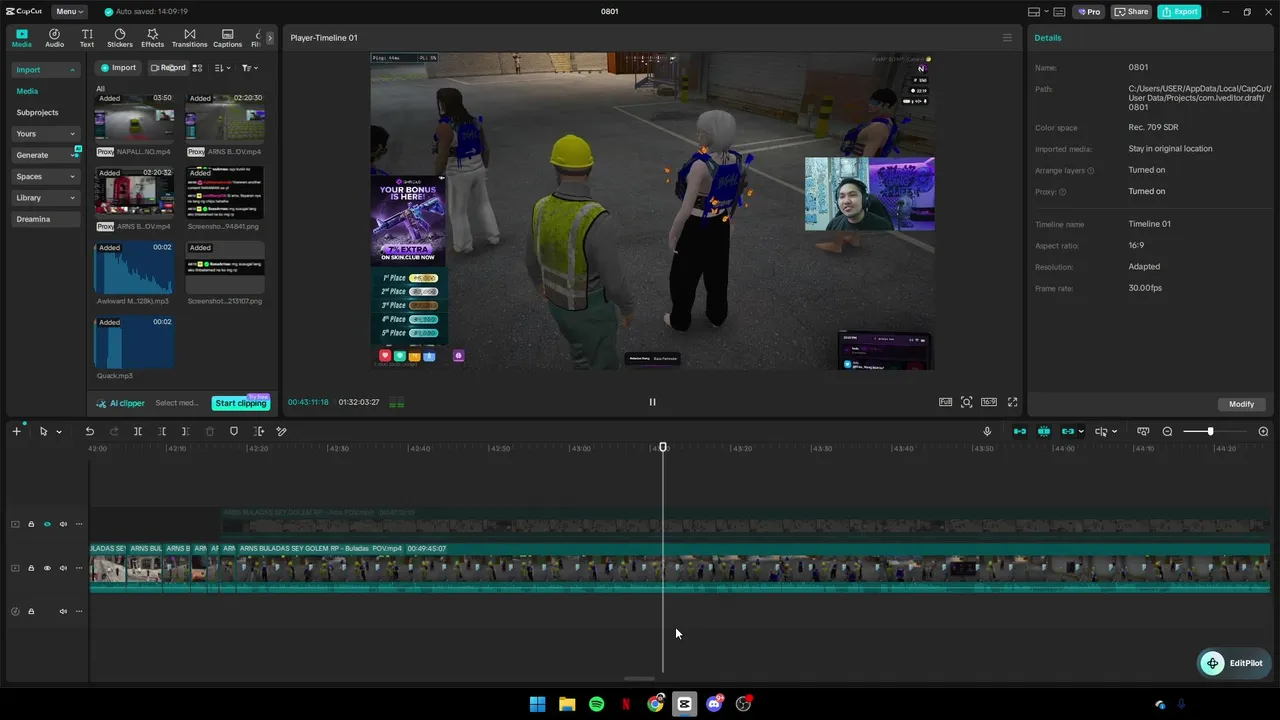
Task: Toggle Full preview quality icon
Action: [945, 402]
